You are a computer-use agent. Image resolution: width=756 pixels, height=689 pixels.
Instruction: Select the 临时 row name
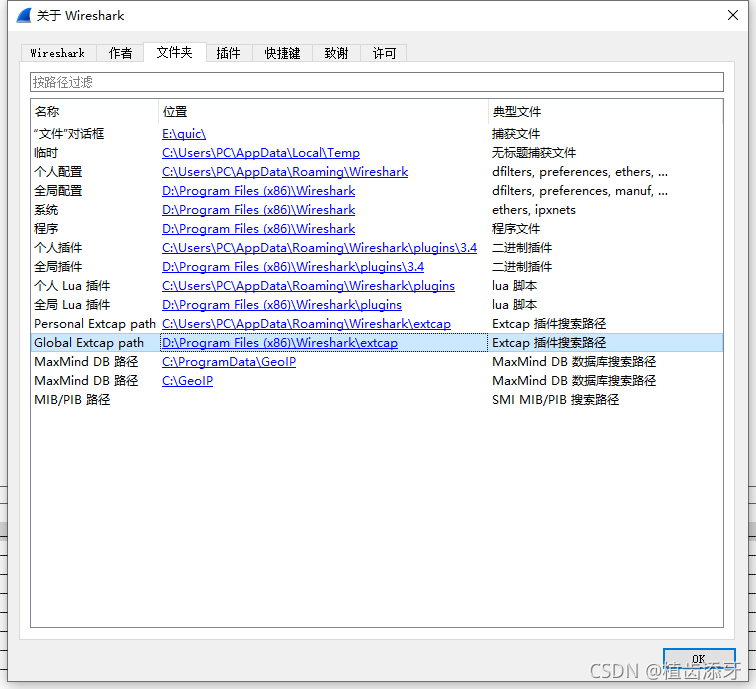click(46, 153)
